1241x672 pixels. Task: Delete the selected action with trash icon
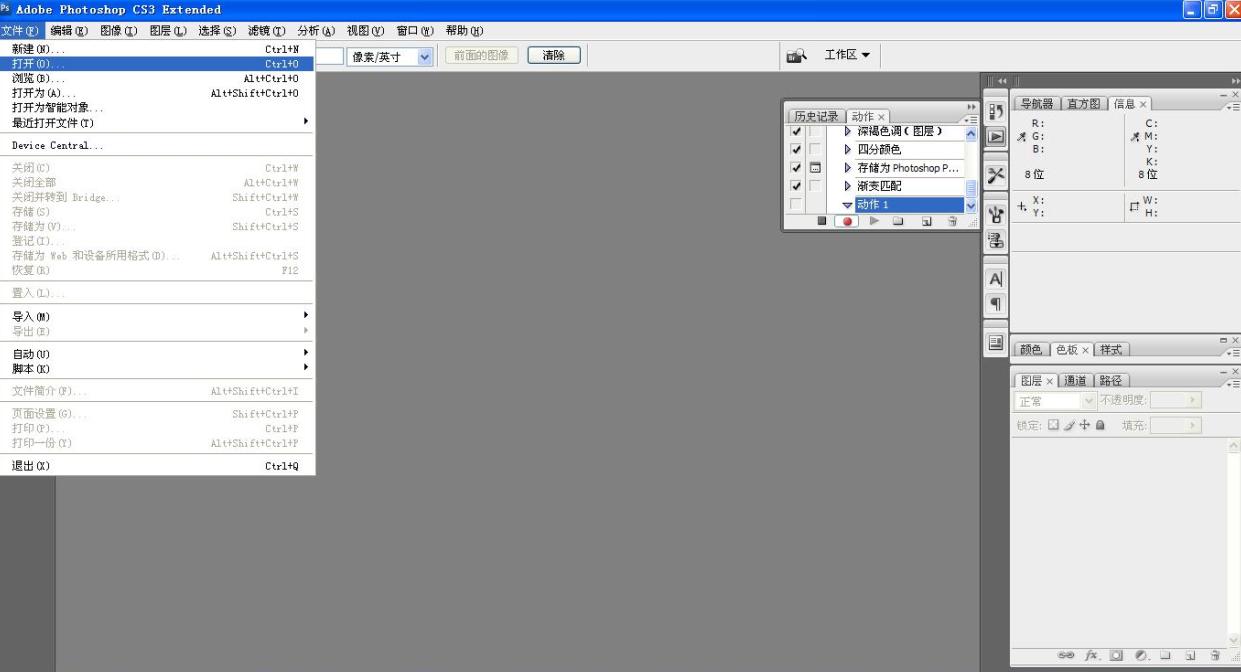[952, 221]
